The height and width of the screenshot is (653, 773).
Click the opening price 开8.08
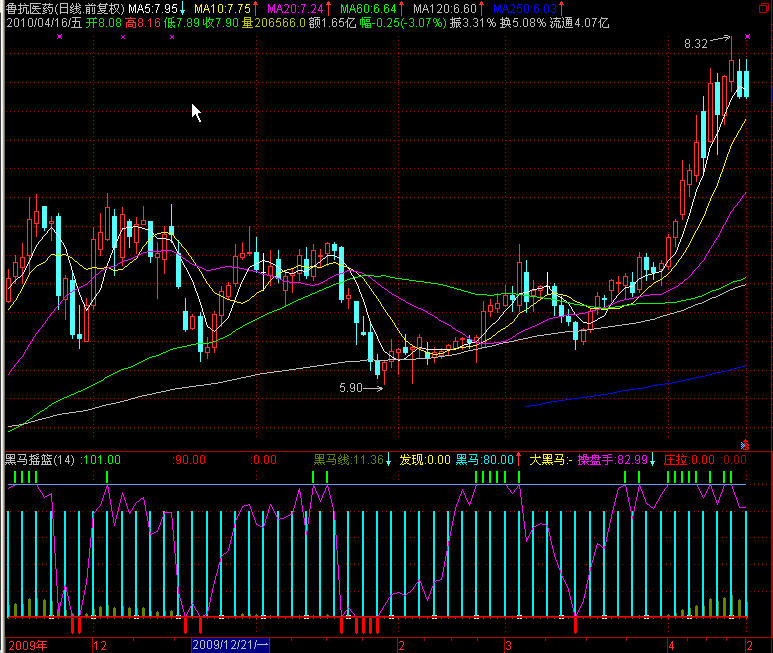(x=104, y=23)
